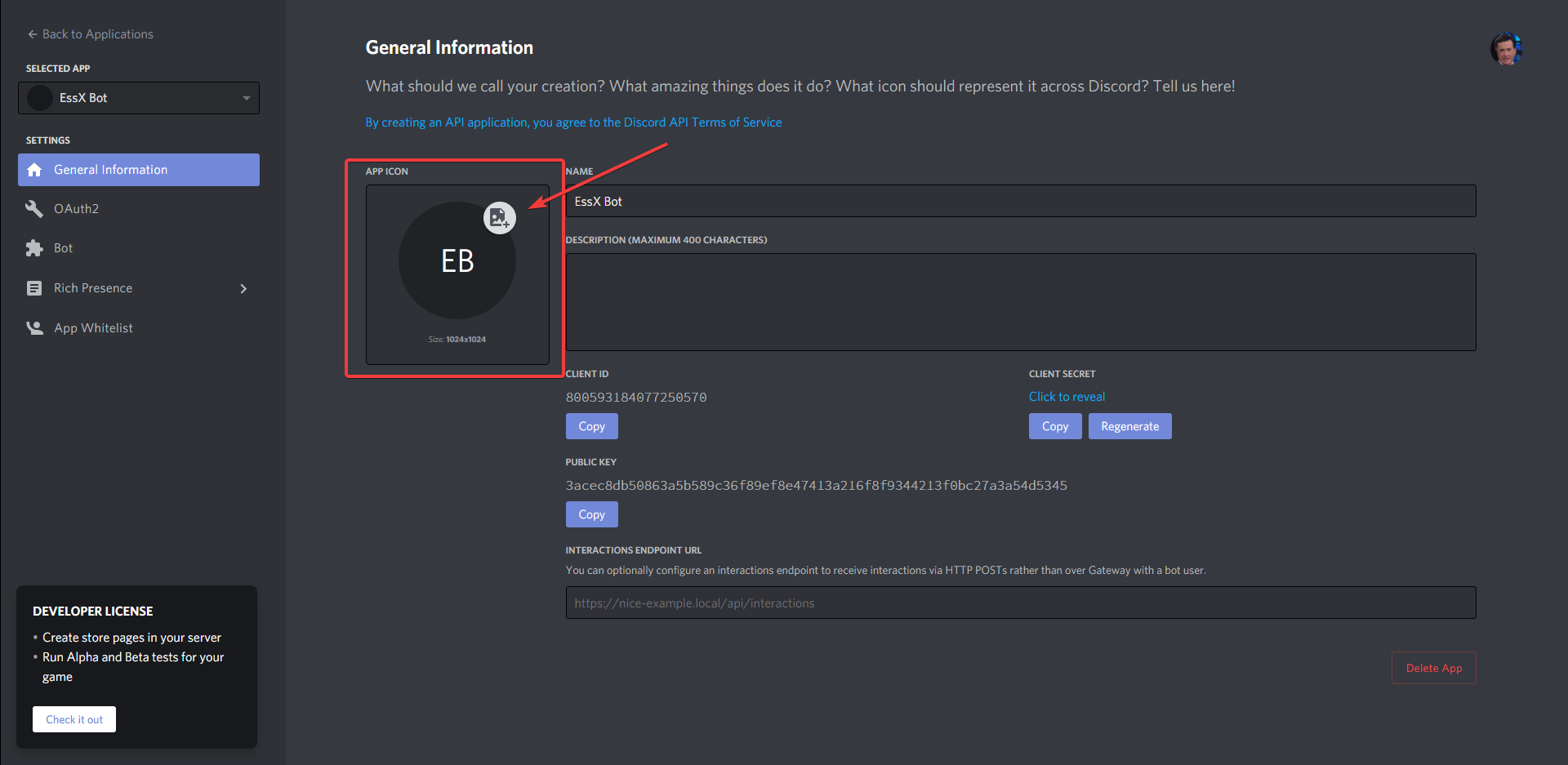Expand the Rich Presence submenu chevron
The image size is (1568, 765).
click(243, 288)
